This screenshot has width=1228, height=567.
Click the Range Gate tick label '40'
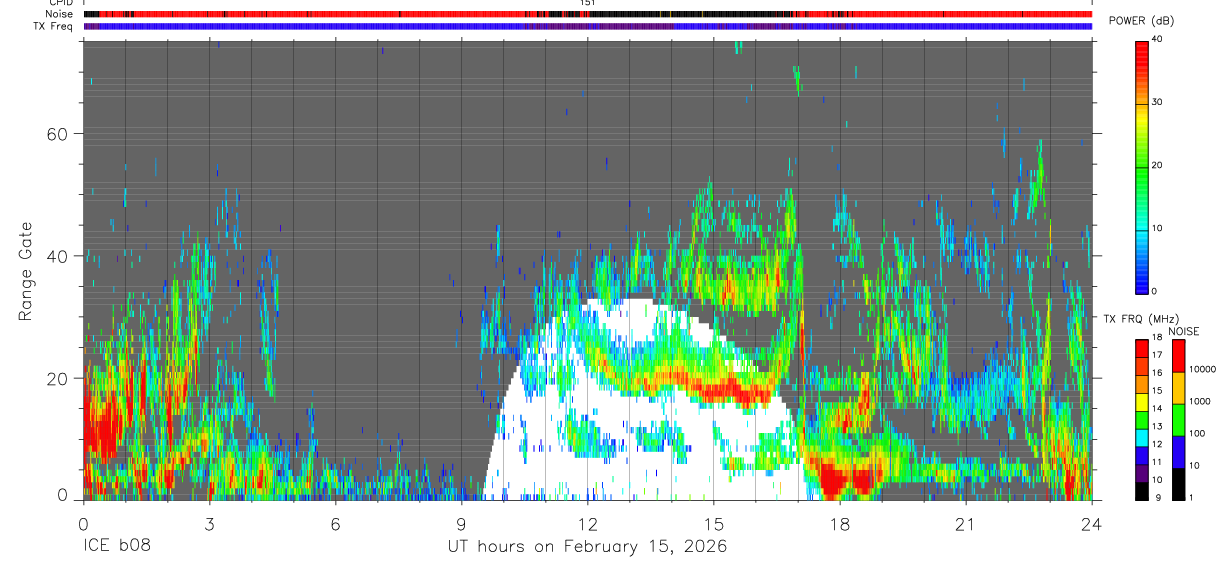[x=58, y=256]
